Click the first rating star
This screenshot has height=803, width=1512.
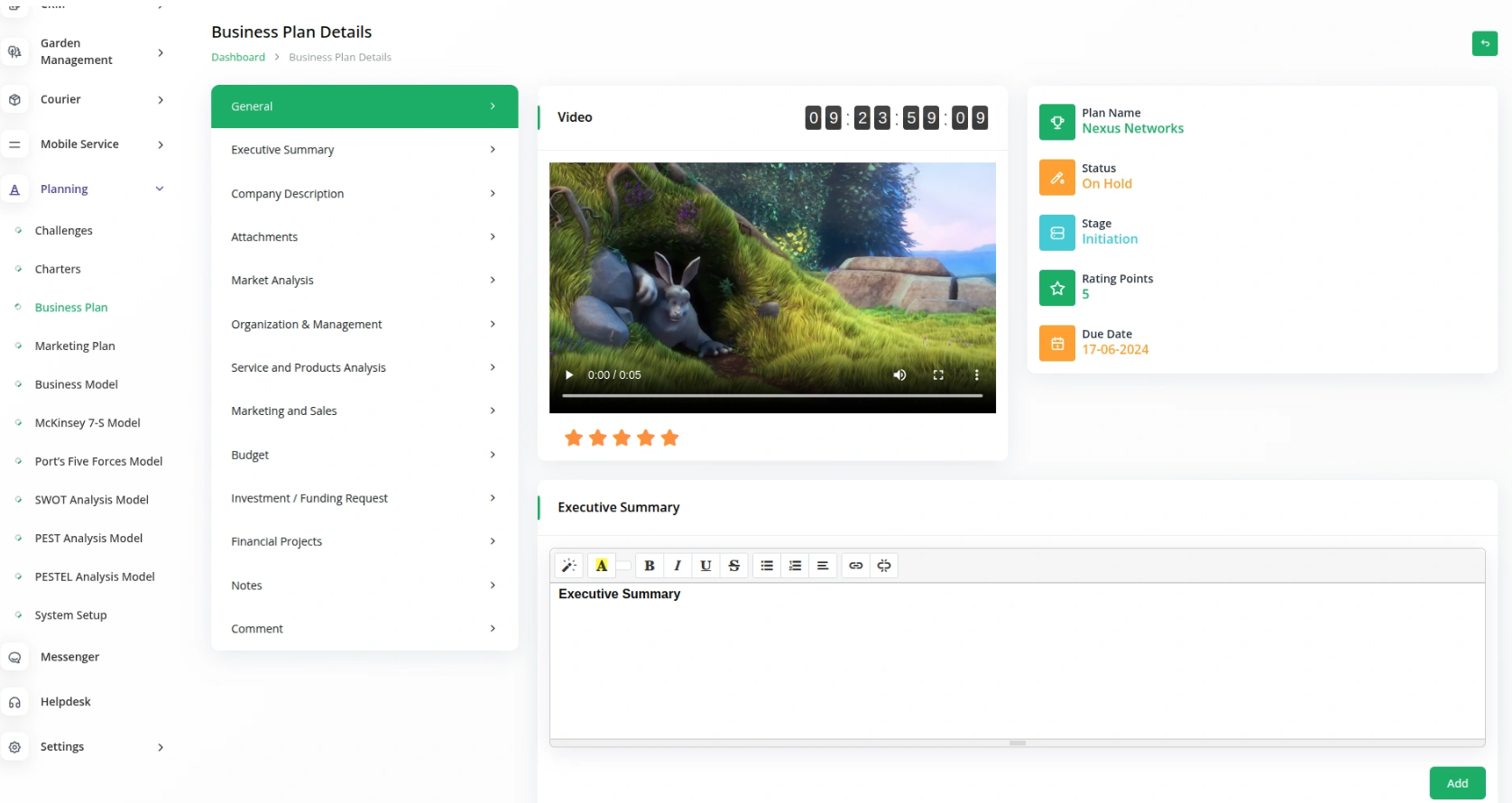click(x=573, y=438)
